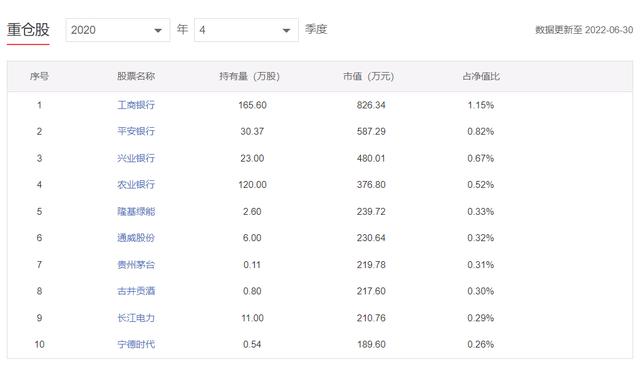Click the net ratio 0.26%
This screenshot has width=640, height=367.
481,344
